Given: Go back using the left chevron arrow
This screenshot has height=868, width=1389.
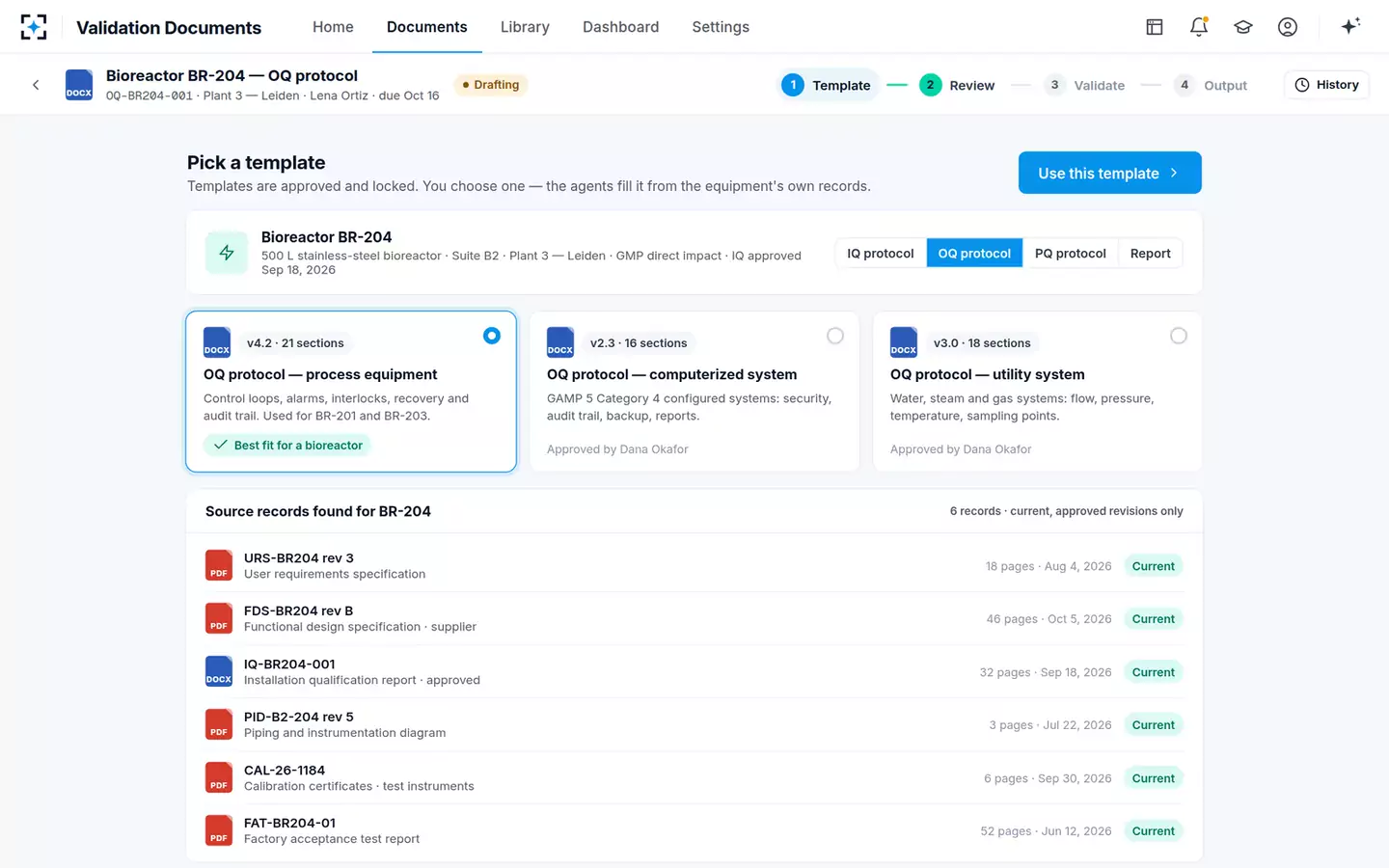Looking at the screenshot, I should [36, 85].
